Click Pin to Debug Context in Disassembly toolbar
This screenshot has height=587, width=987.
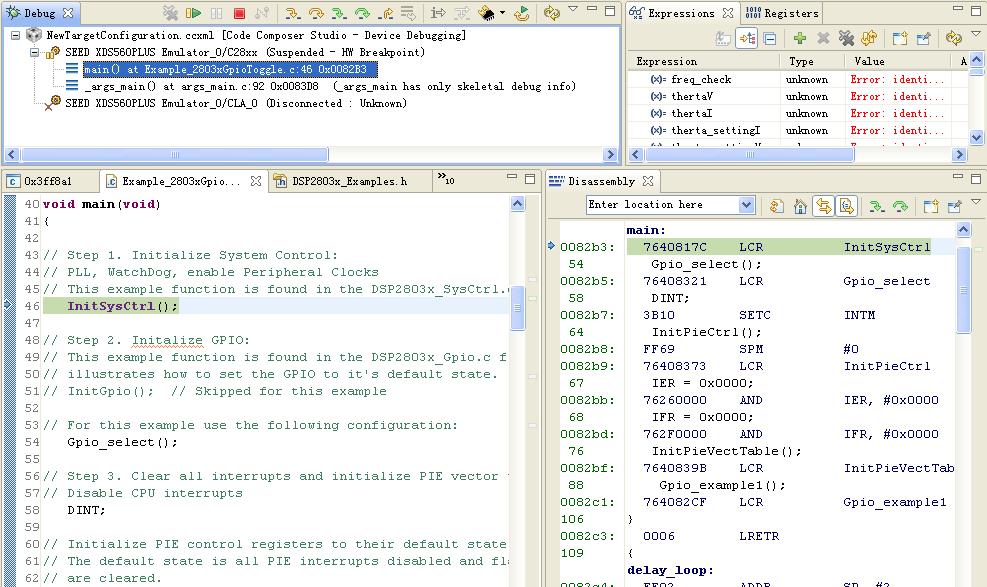(x=954, y=206)
